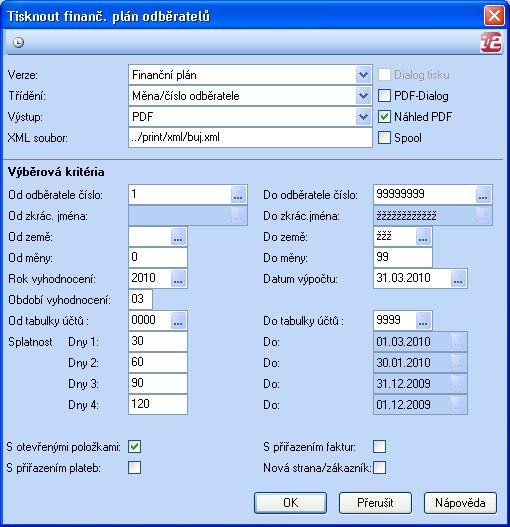The image size is (510, 527).
Task: Click the Splatnost label
Action: (31, 342)
